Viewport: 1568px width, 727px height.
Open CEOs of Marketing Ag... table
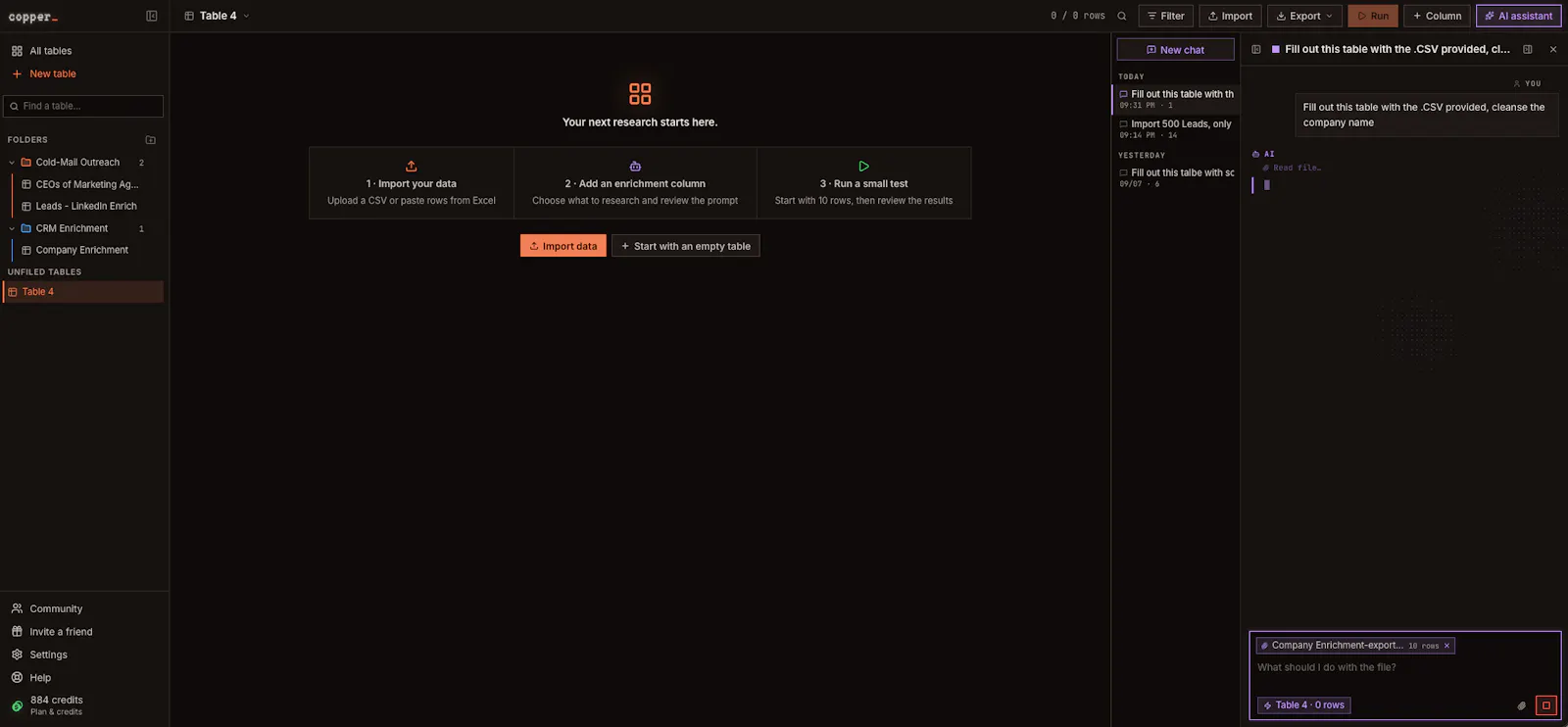[87, 184]
